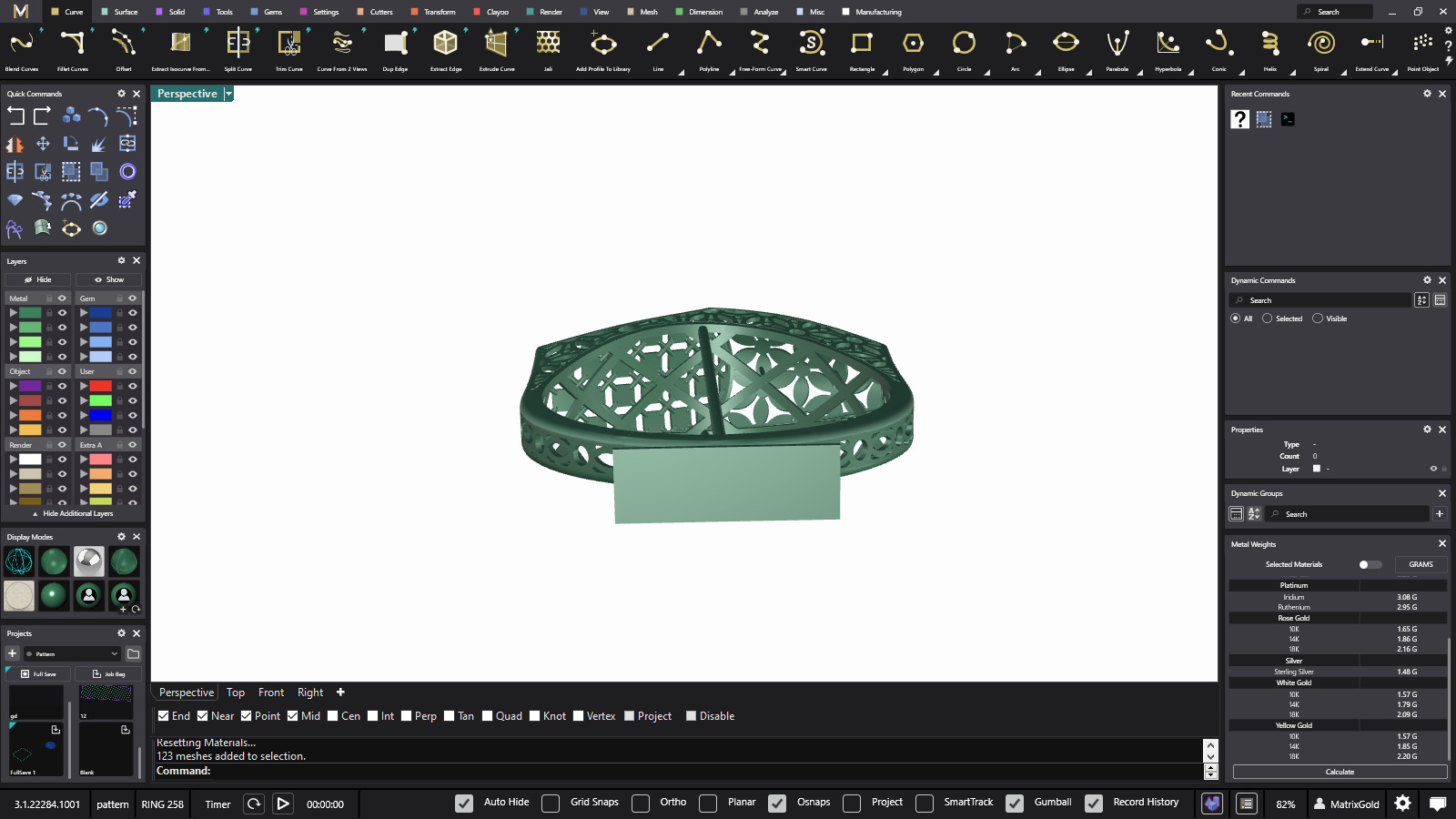The width and height of the screenshot is (1456, 819).
Task: Select the Extend Curve tool
Action: [1372, 48]
